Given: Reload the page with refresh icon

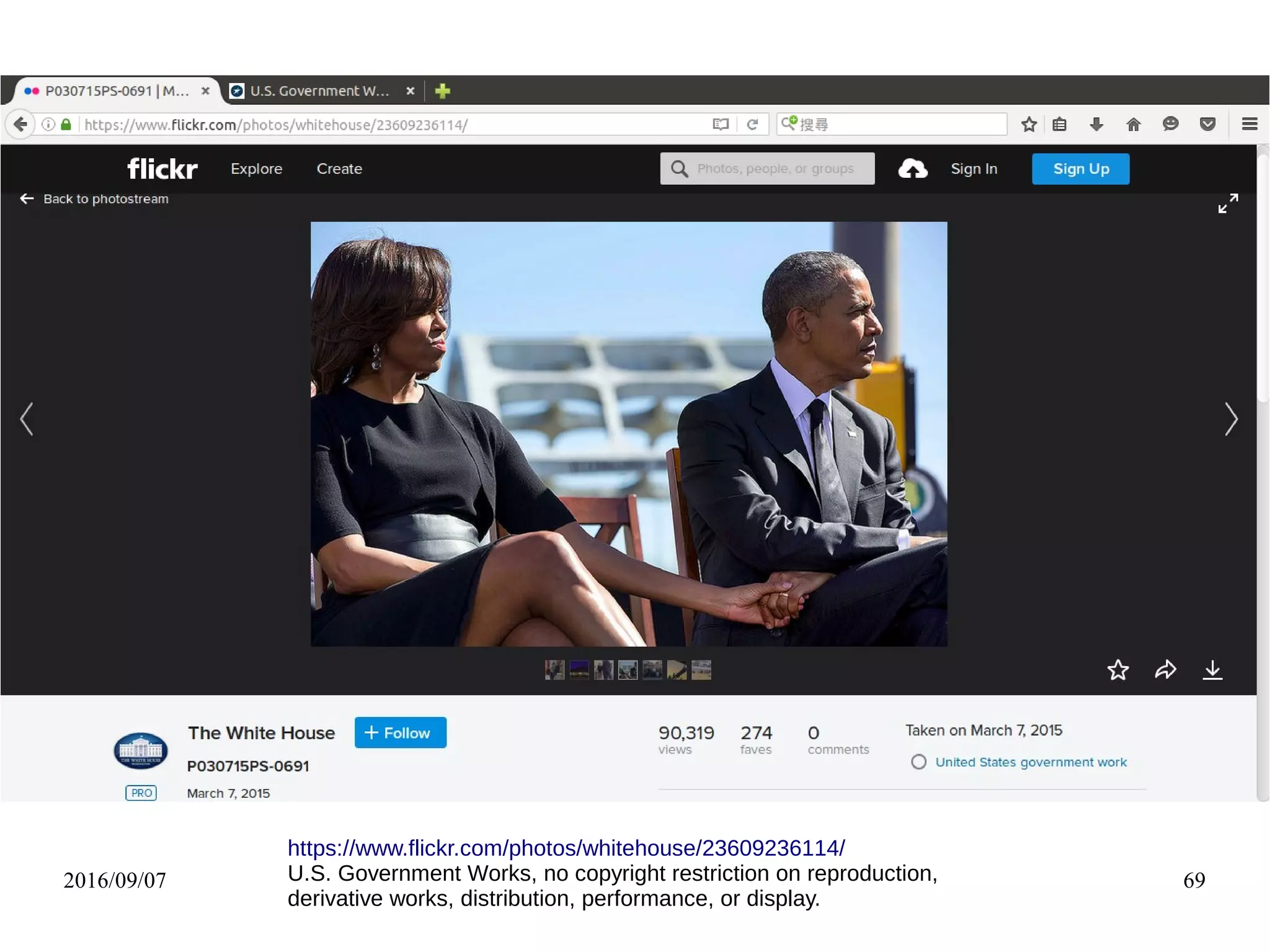Looking at the screenshot, I should pos(752,124).
